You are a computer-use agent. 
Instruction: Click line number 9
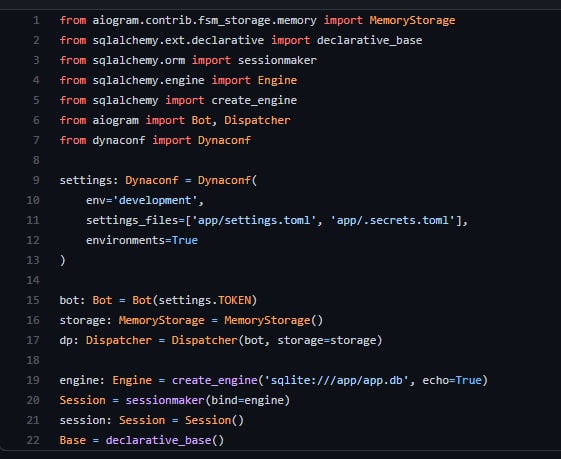36,180
